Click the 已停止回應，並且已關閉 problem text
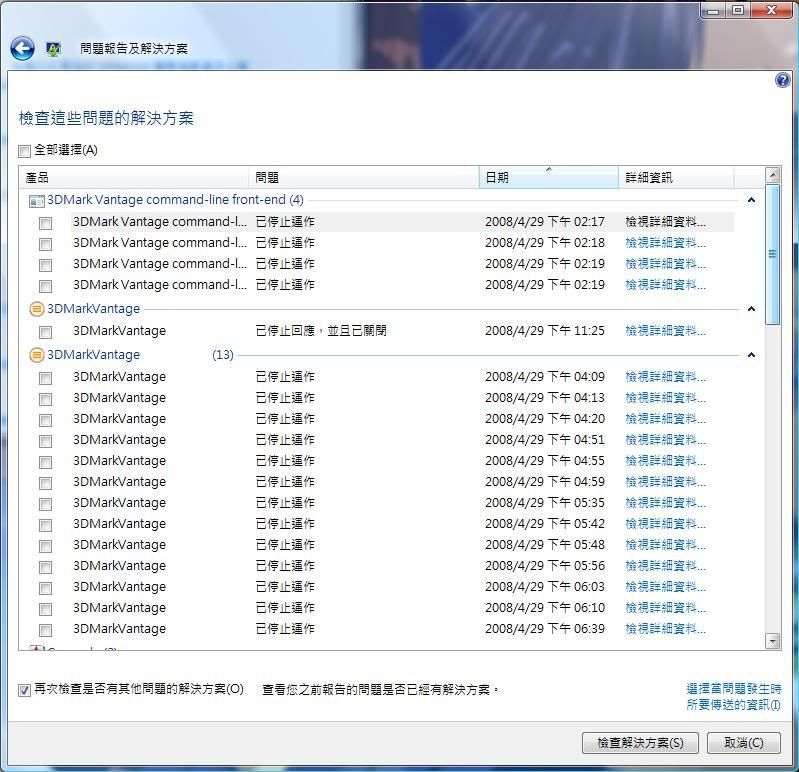 tap(321, 331)
